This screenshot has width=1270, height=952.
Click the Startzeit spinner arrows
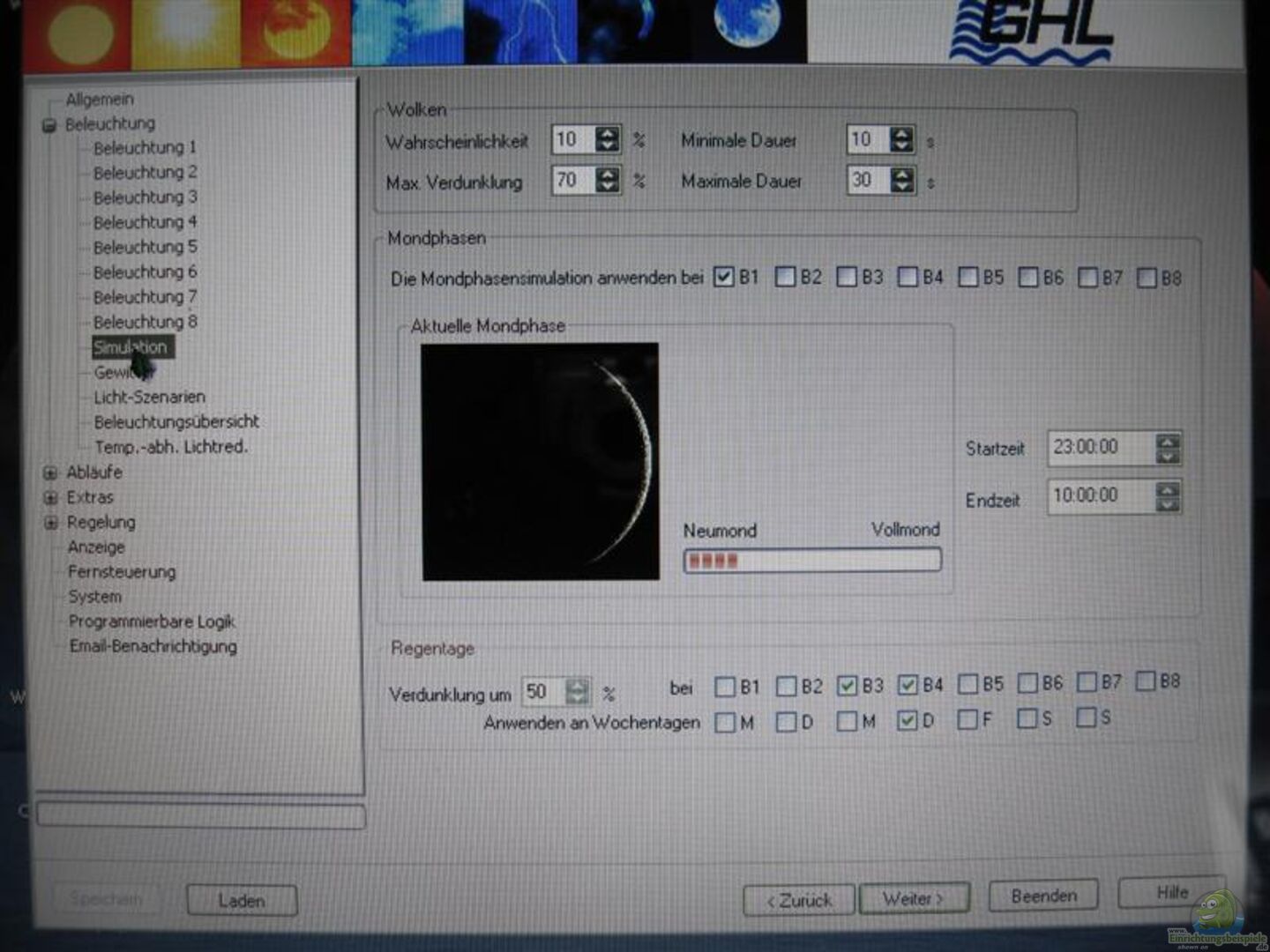point(1167,449)
